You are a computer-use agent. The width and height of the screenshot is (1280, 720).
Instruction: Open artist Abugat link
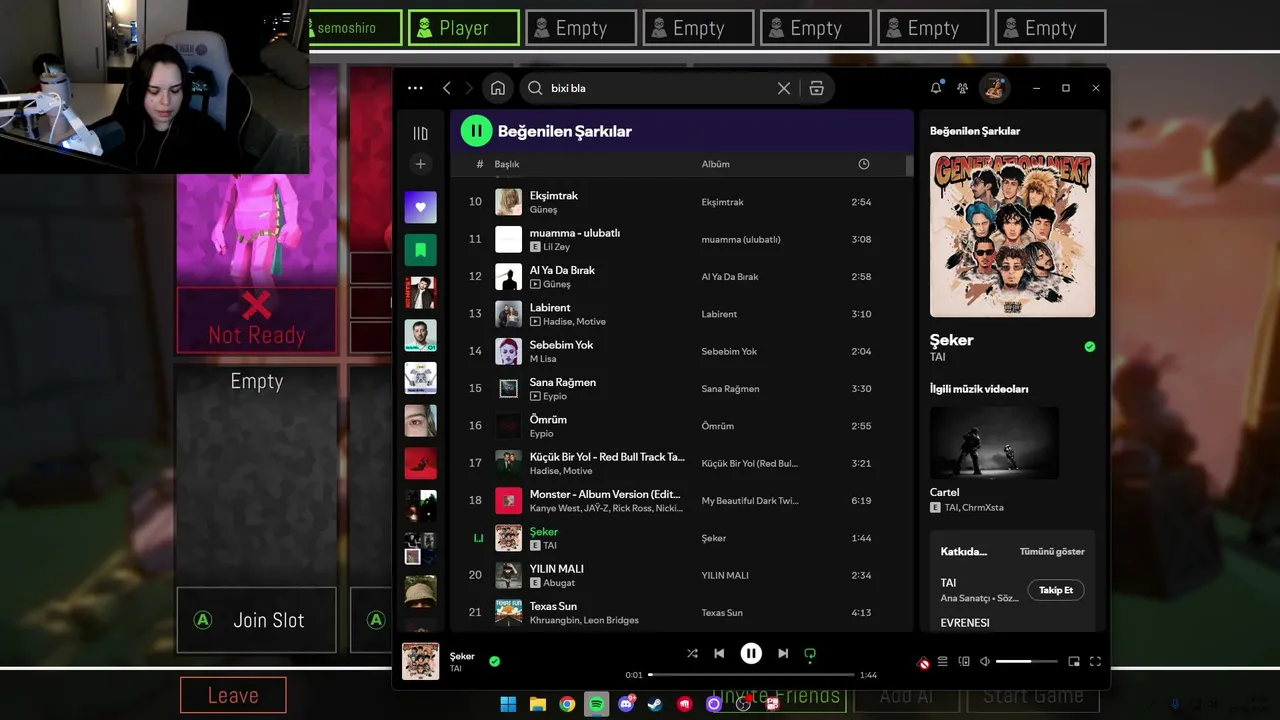tap(559, 583)
